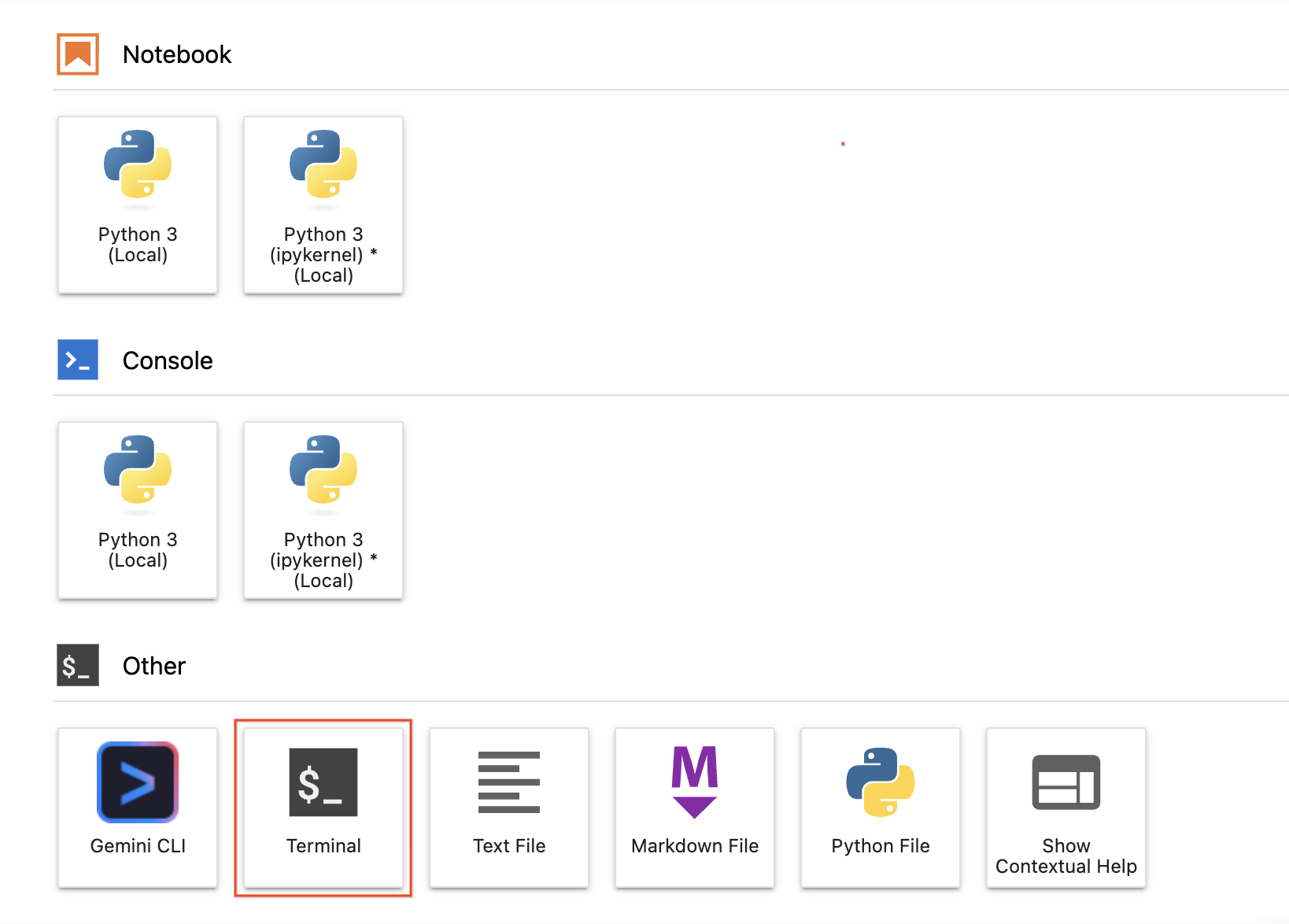Click the blue Console section icon
The image size is (1289, 924).
point(78,360)
